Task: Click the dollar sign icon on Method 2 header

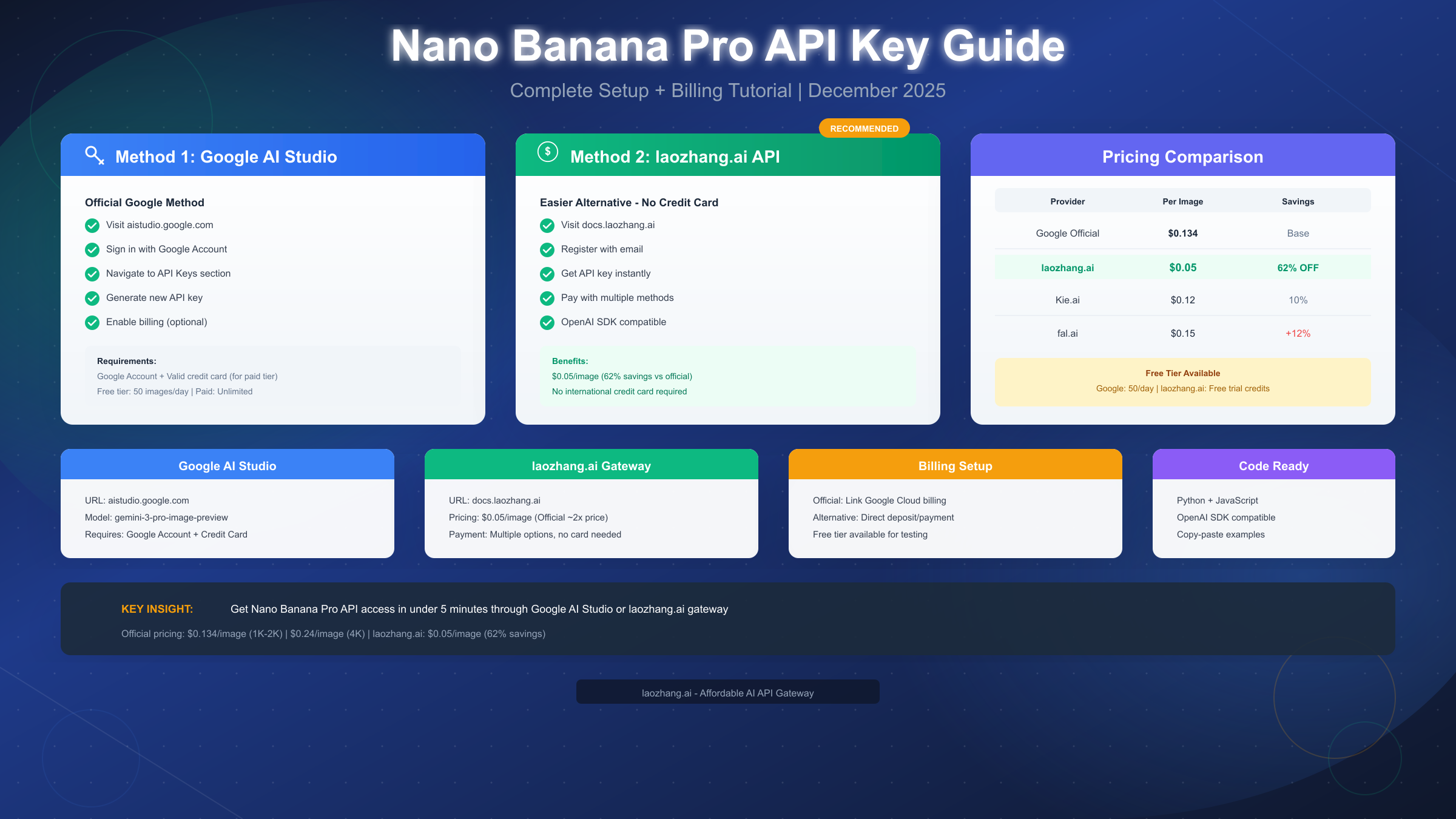Action: pos(547,152)
